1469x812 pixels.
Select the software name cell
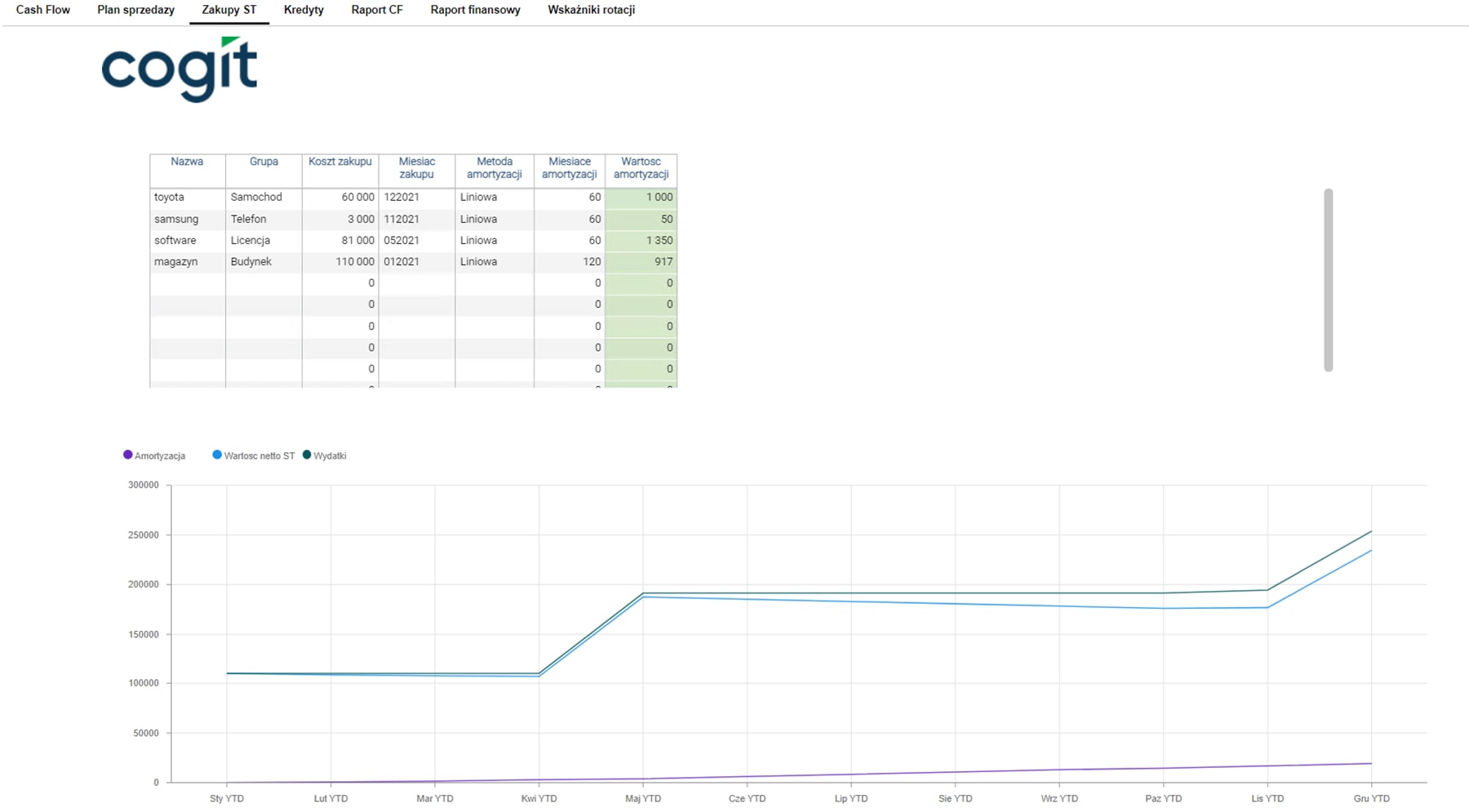click(x=188, y=240)
